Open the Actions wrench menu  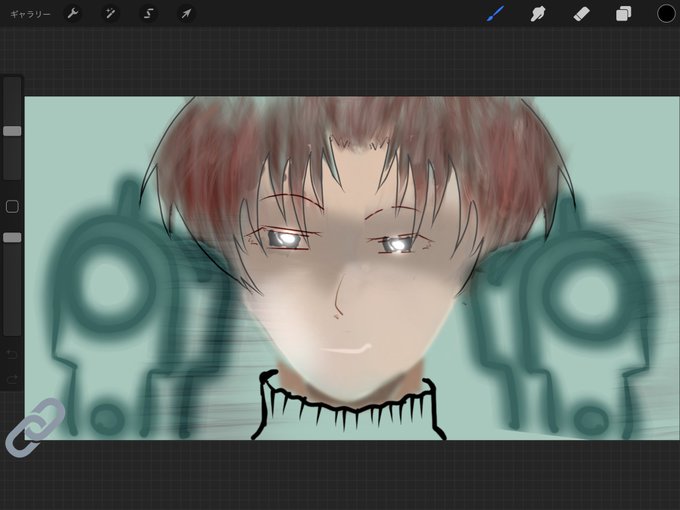tap(72, 14)
